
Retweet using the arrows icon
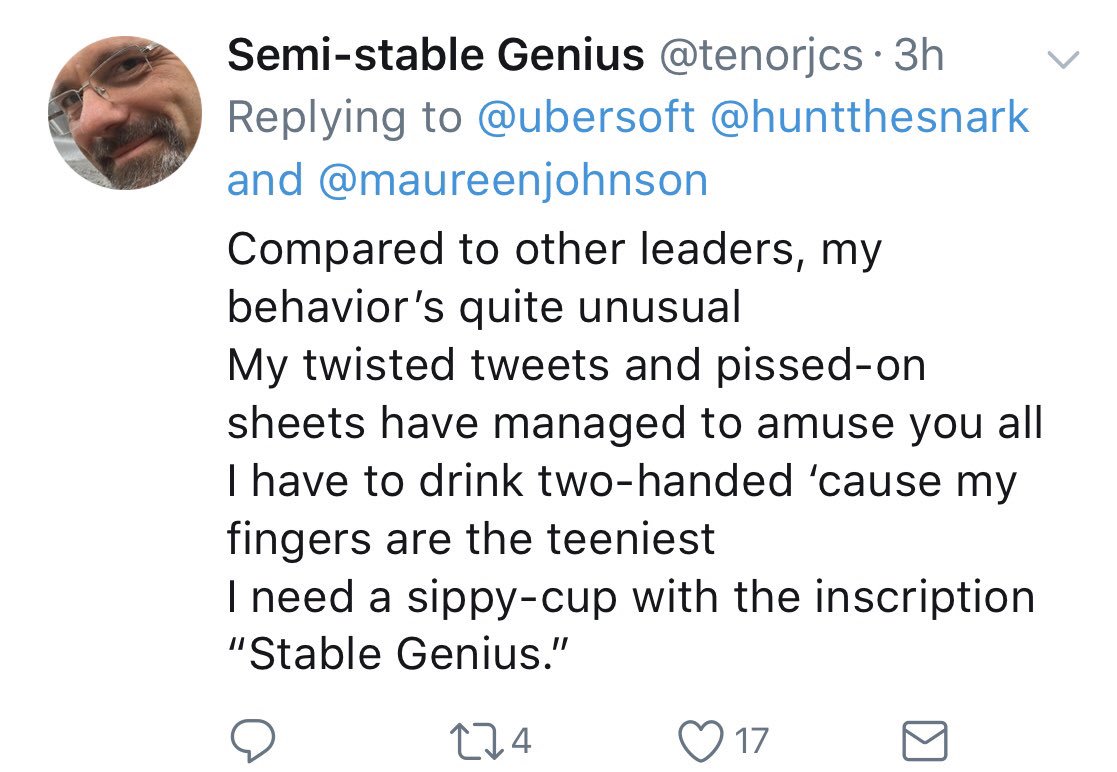pyautogui.click(x=477, y=741)
